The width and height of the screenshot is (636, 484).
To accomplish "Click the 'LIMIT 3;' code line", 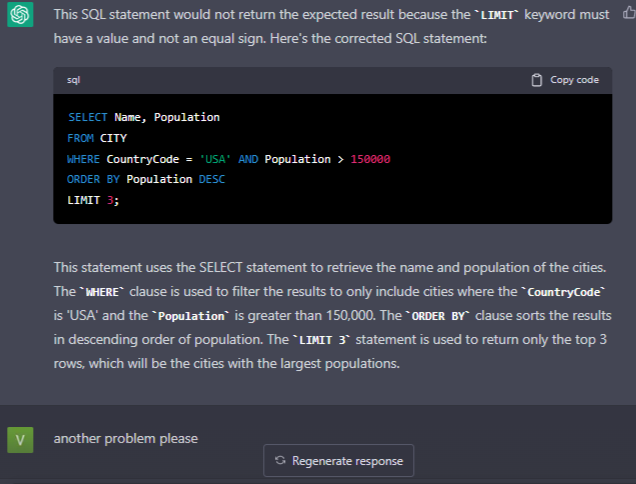I will [x=93, y=200].
